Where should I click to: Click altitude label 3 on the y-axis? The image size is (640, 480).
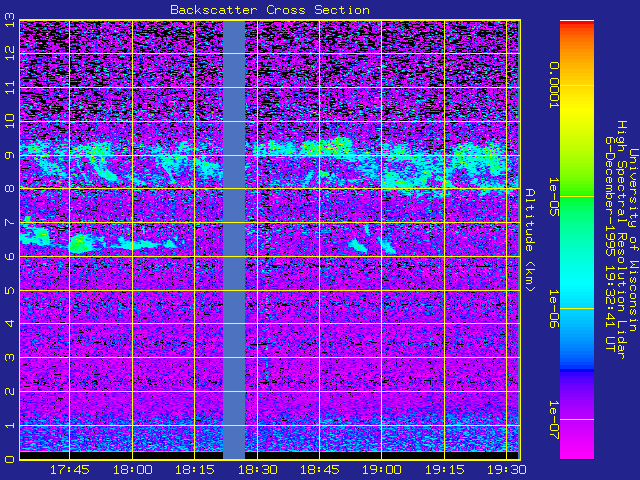point(9,358)
